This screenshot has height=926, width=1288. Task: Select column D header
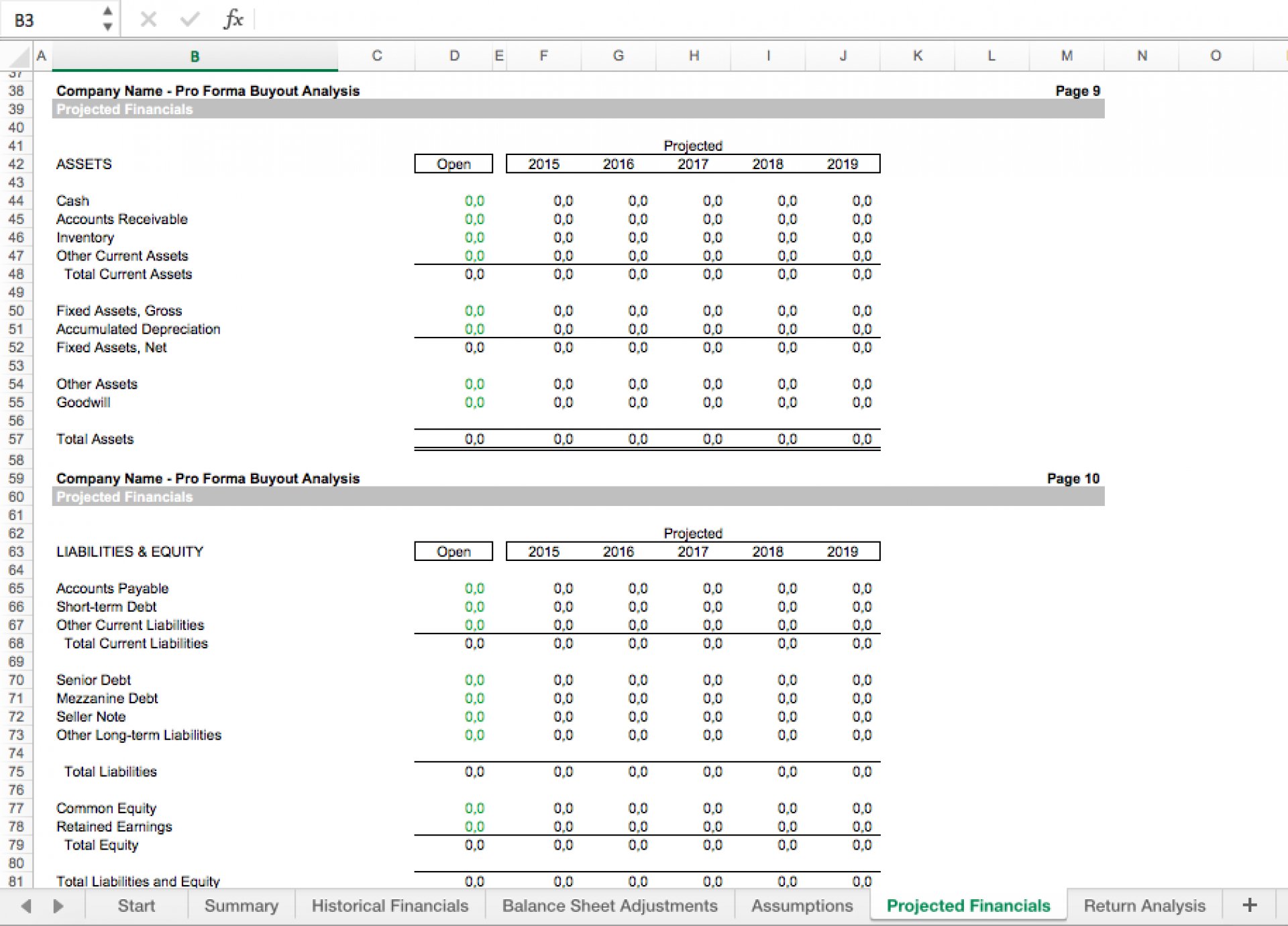click(x=454, y=56)
